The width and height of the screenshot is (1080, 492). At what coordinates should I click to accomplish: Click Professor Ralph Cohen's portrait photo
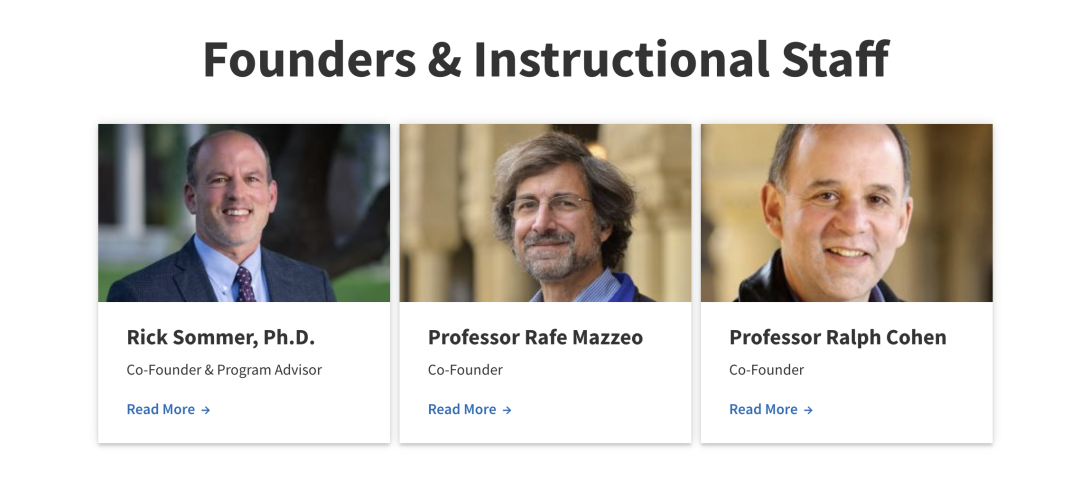(x=846, y=213)
